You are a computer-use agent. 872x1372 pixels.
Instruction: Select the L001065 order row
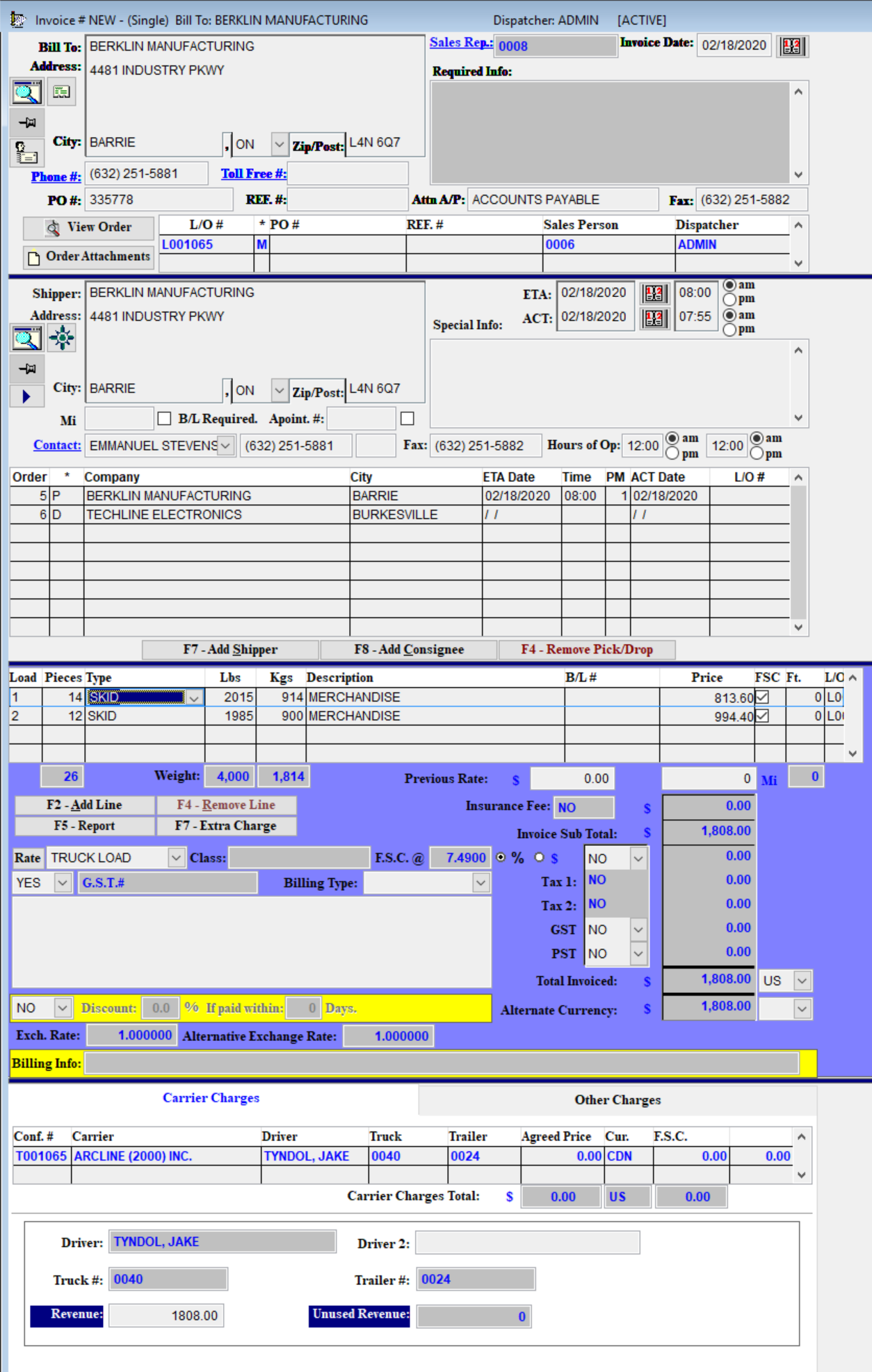pyautogui.click(x=474, y=245)
